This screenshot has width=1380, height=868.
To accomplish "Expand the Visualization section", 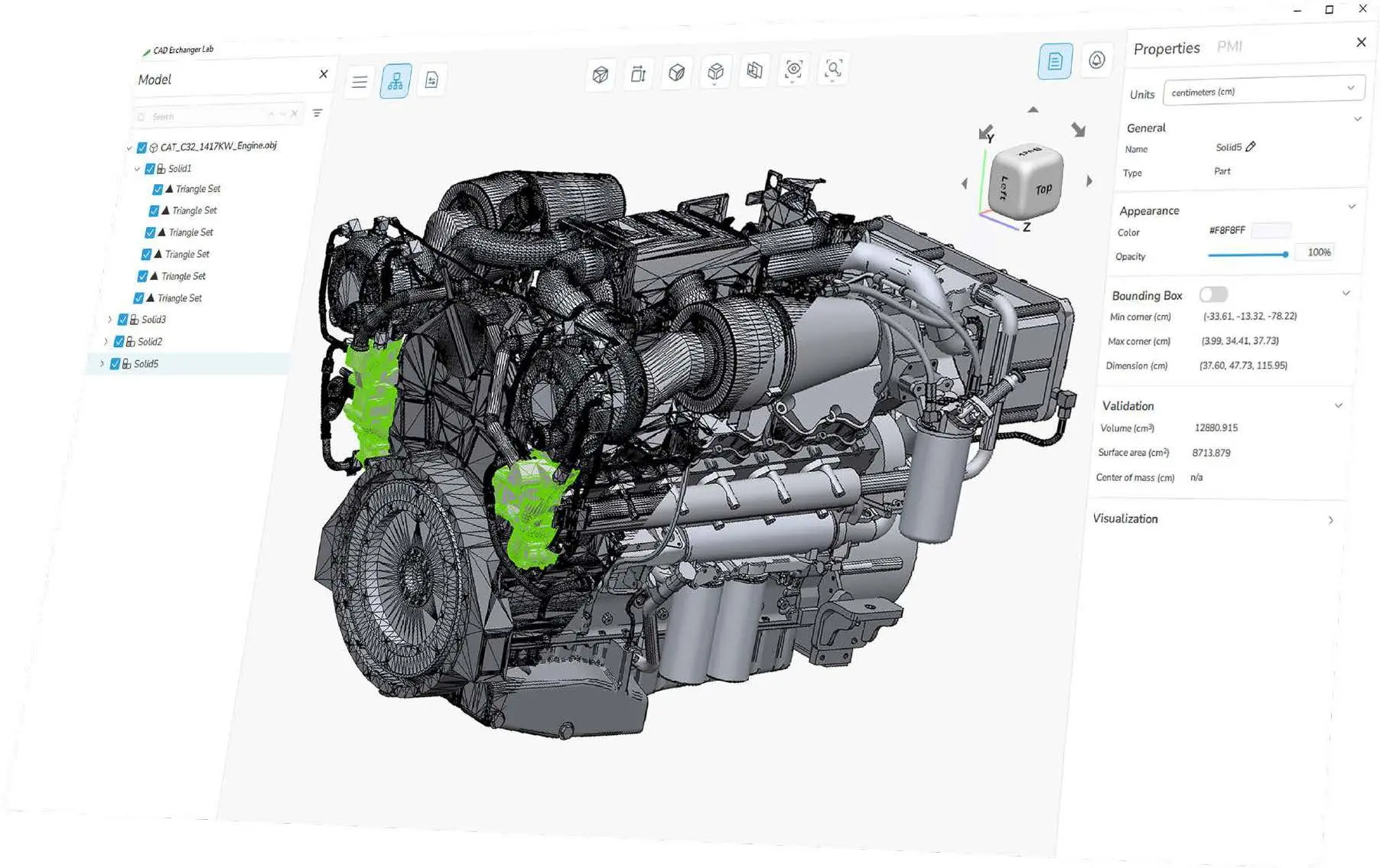I will pos(1331,521).
